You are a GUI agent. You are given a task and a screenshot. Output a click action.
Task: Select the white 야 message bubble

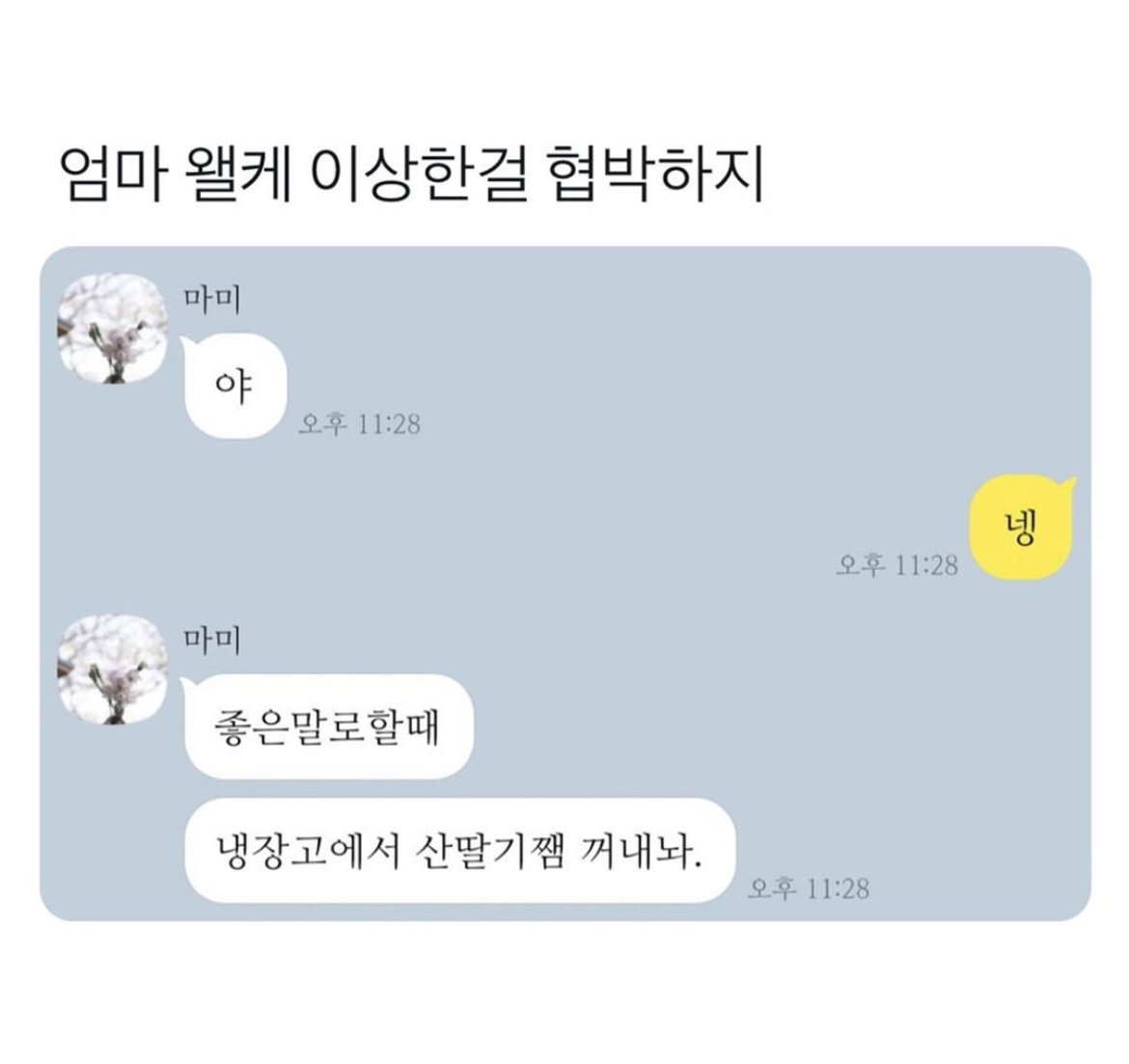234,386
